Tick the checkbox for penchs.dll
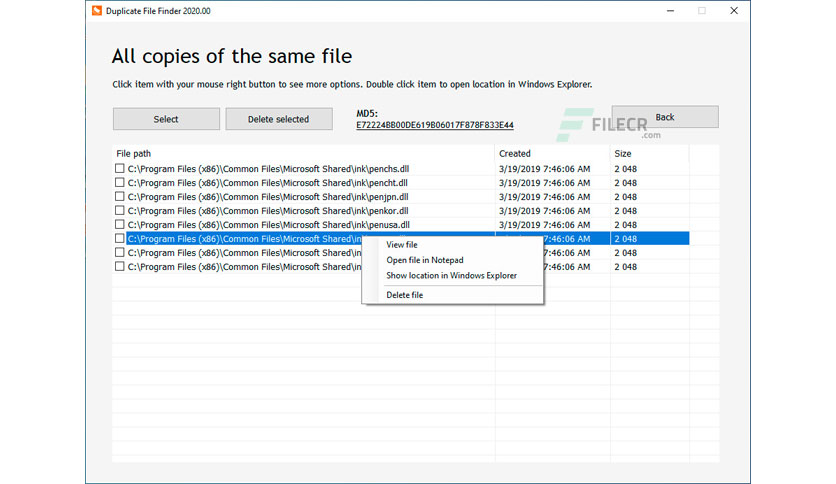Viewport: 836px width, 484px height. 119,168
